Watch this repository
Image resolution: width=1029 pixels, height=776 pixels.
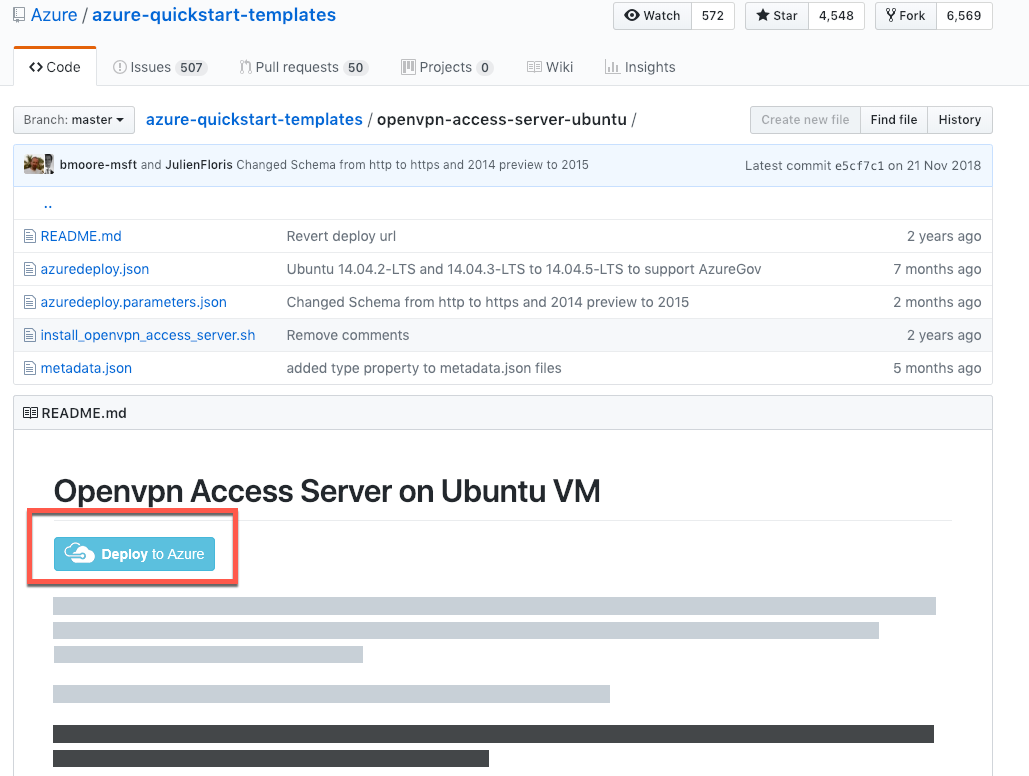point(652,16)
